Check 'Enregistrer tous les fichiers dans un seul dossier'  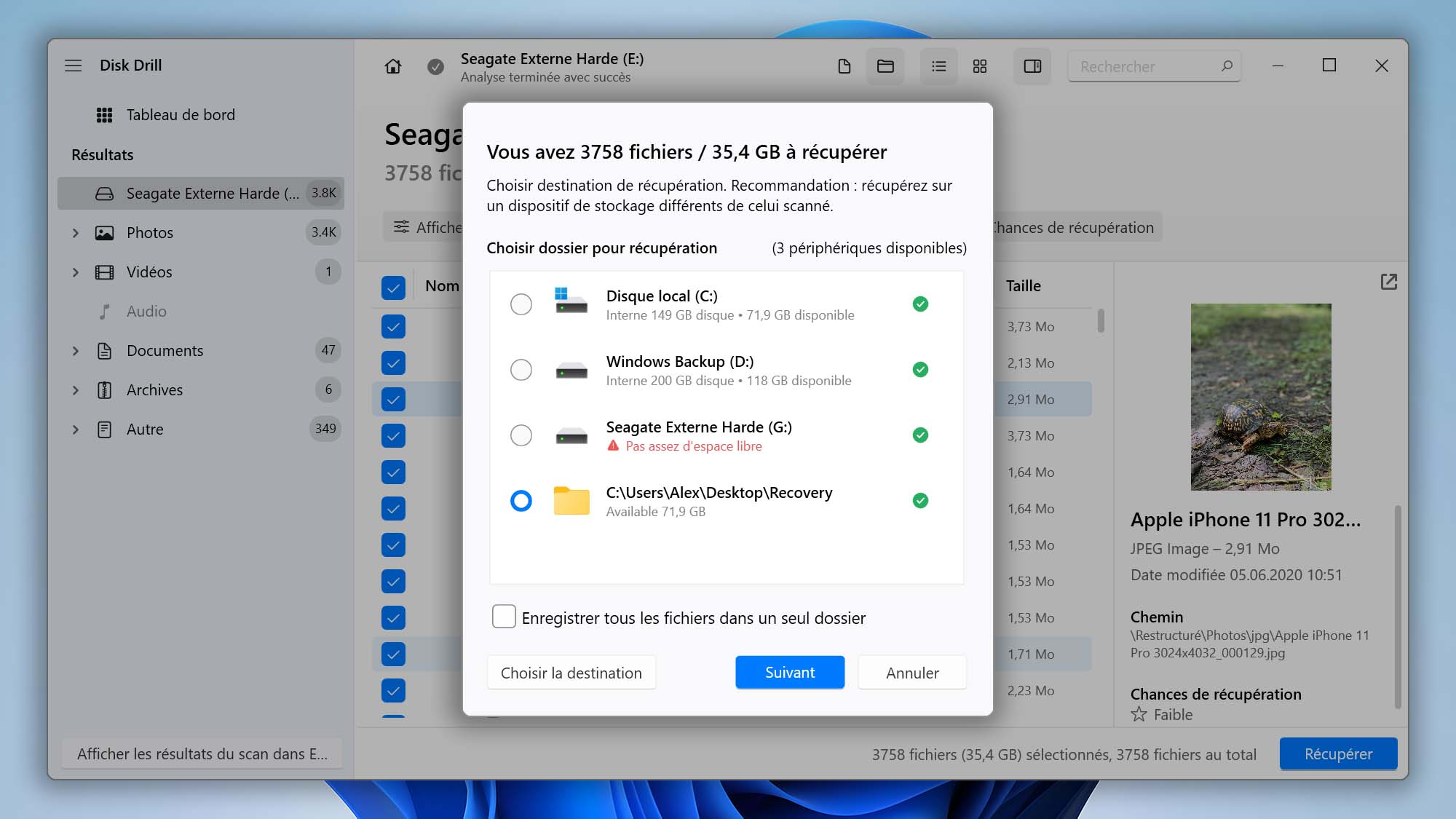click(x=504, y=617)
